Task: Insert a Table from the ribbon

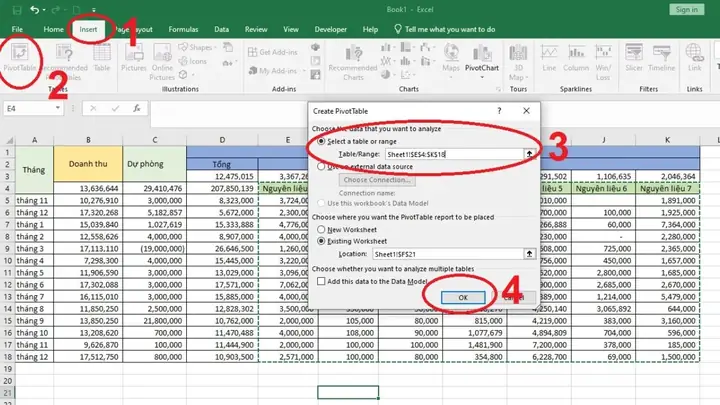Action: [101, 58]
